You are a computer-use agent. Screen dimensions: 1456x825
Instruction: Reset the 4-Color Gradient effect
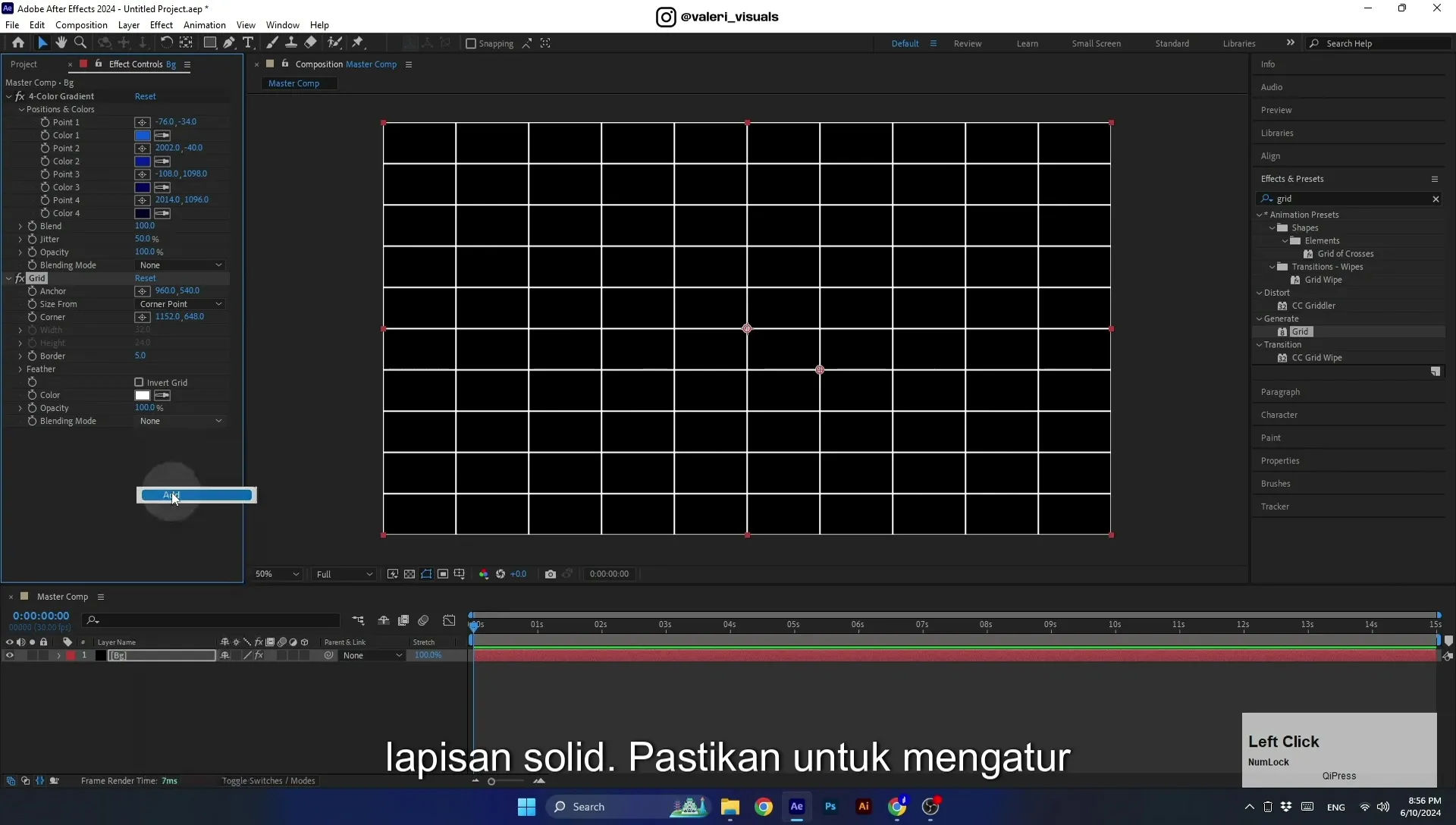coord(145,96)
